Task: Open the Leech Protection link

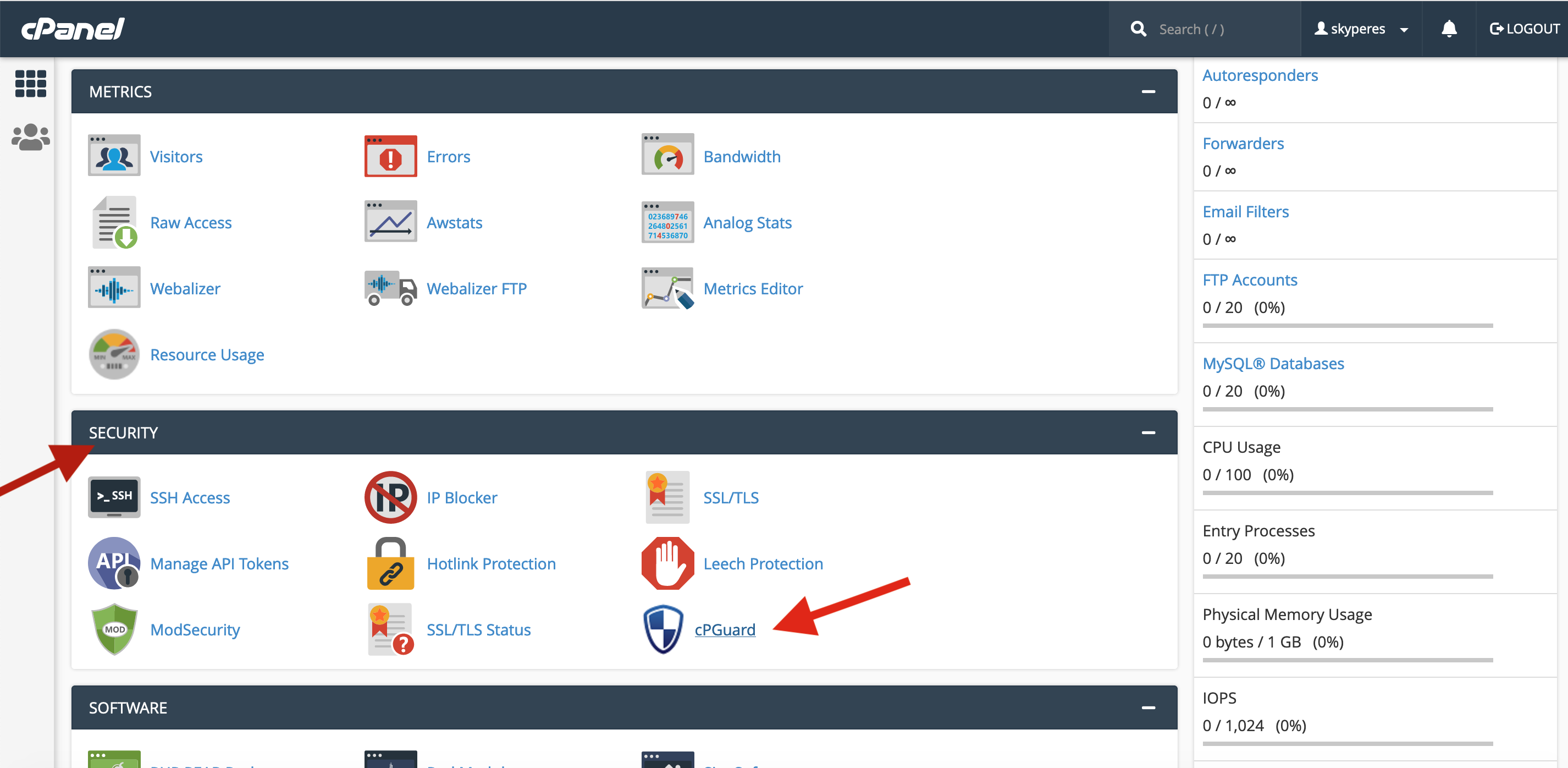Action: pyautogui.click(x=763, y=564)
